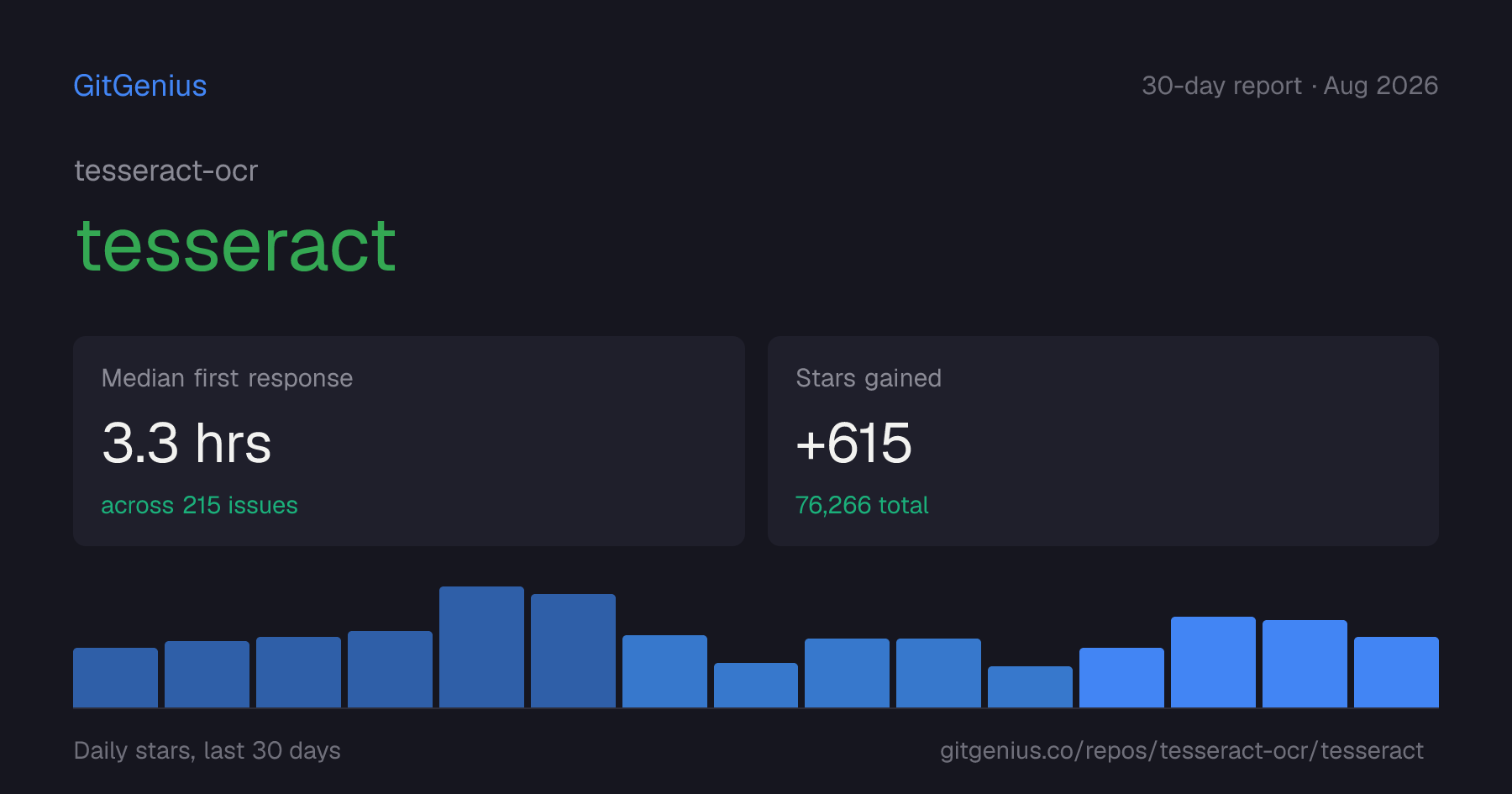Click the "+615" stars value
1512x794 pixels.
(x=853, y=443)
